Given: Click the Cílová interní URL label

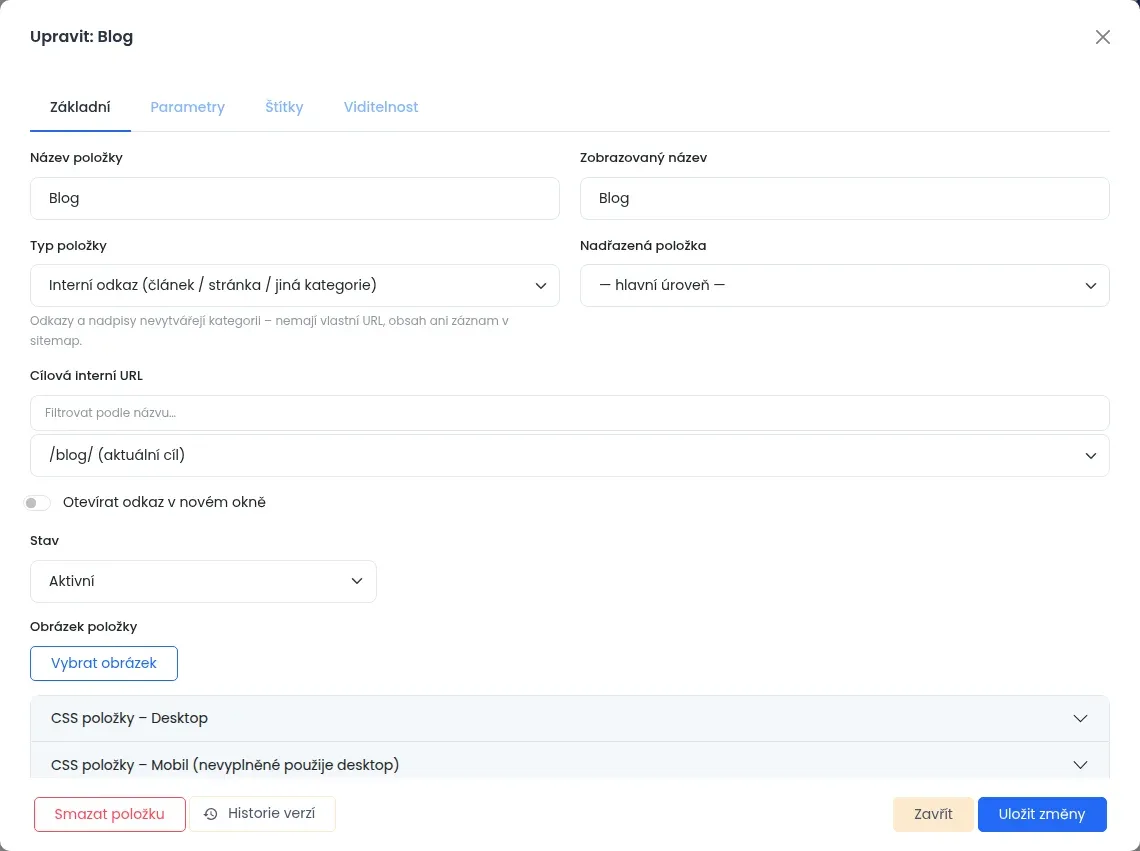Looking at the screenshot, I should 87,376.
